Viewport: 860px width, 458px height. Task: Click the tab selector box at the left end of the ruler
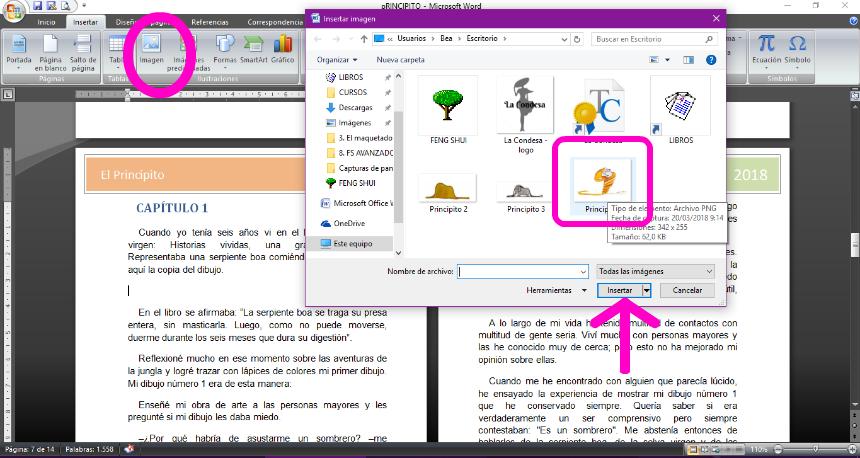pyautogui.click(x=8, y=94)
